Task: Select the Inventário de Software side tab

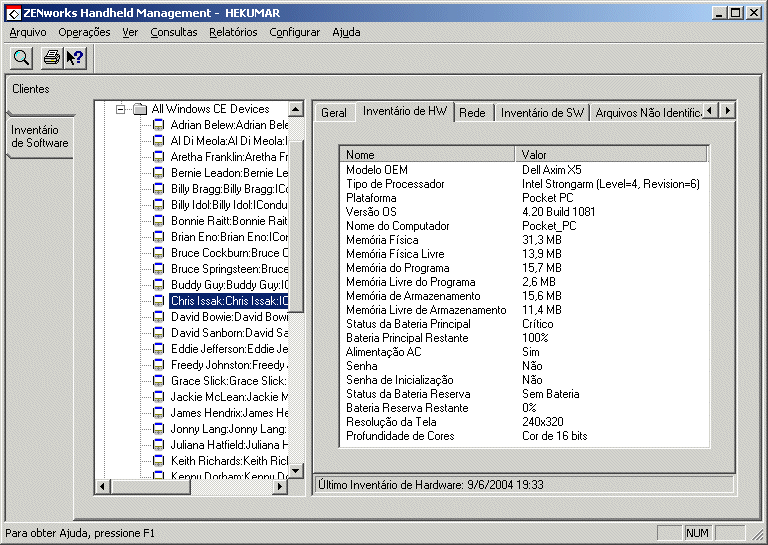Action: pos(40,137)
